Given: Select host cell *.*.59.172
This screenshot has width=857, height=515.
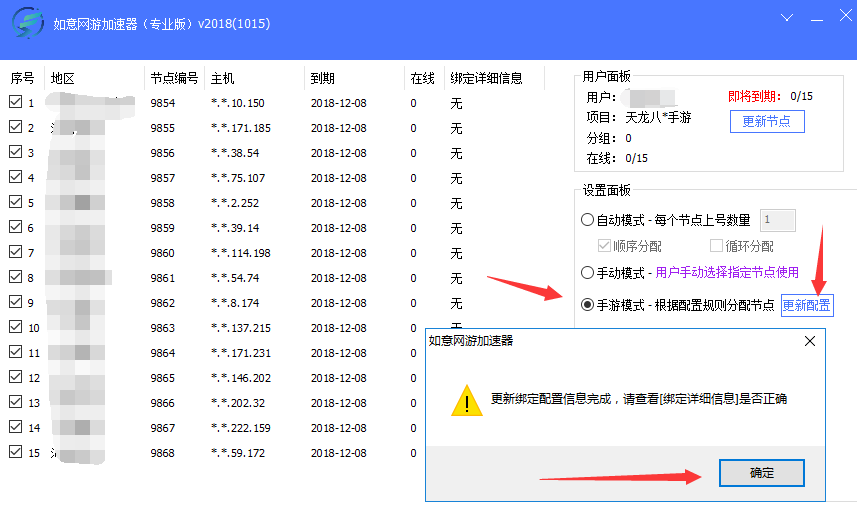Looking at the screenshot, I should tap(238, 453).
